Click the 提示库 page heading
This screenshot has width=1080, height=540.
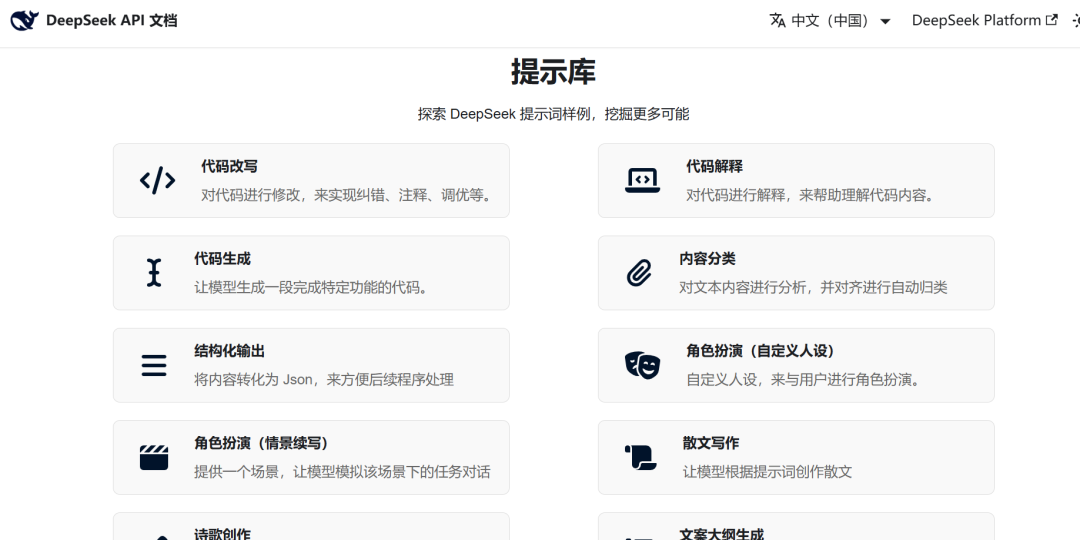[x=553, y=72]
